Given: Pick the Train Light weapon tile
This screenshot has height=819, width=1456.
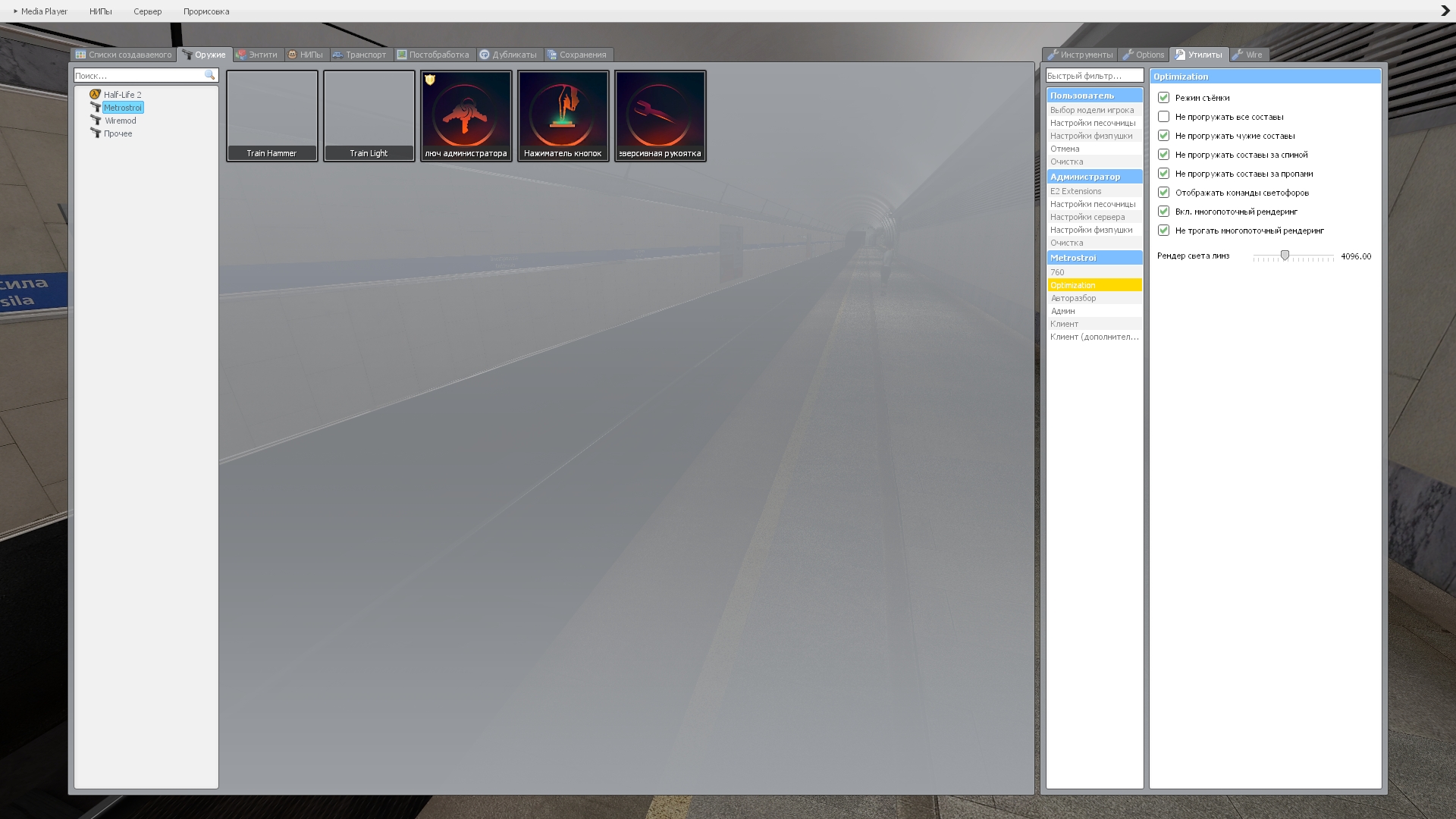Looking at the screenshot, I should (369, 115).
